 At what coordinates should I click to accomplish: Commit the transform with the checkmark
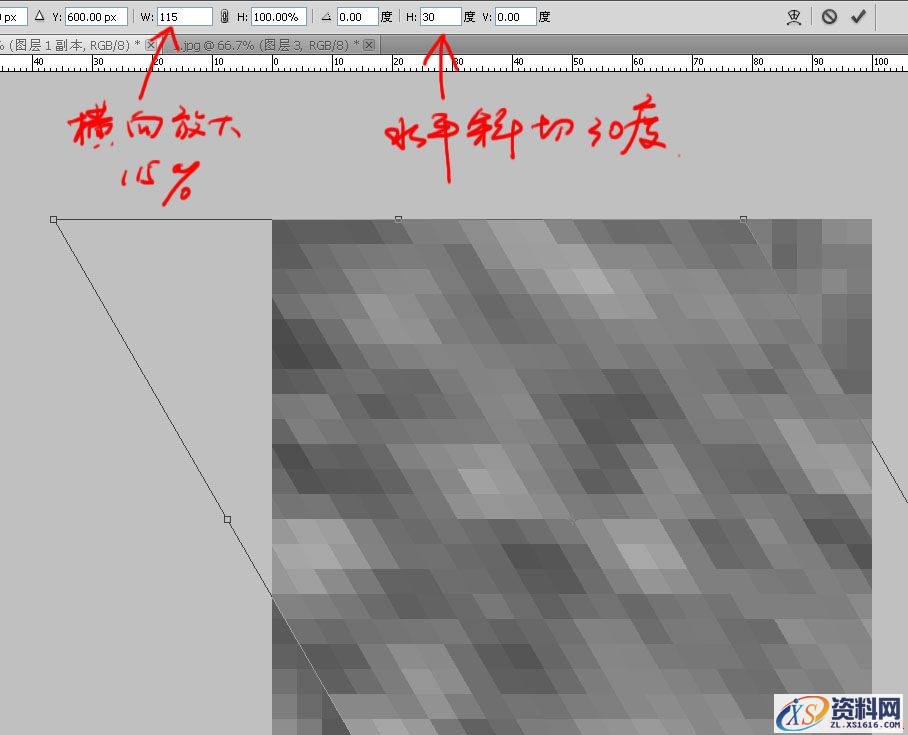click(857, 17)
